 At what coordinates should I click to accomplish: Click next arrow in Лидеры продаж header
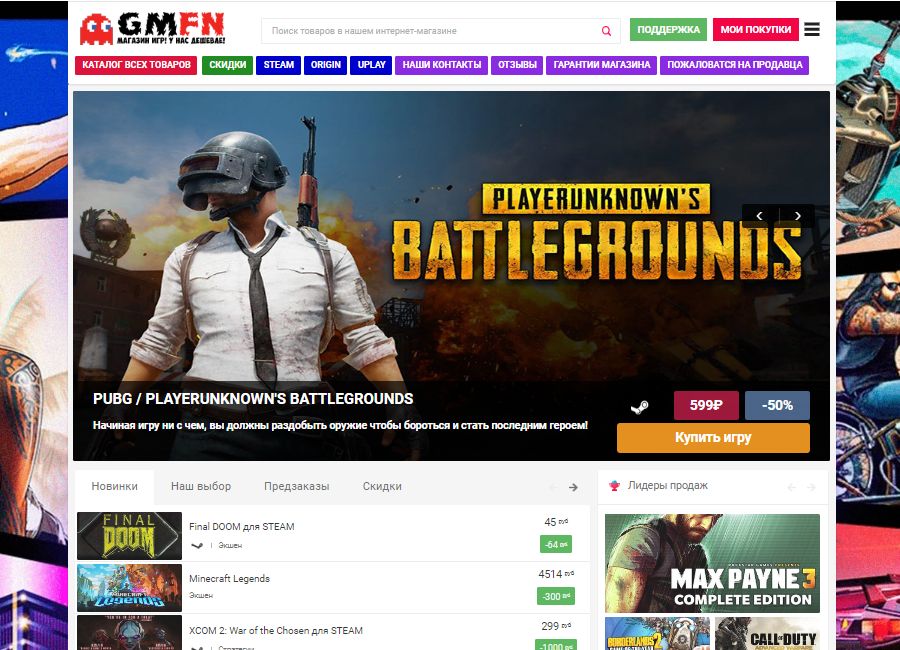point(811,488)
